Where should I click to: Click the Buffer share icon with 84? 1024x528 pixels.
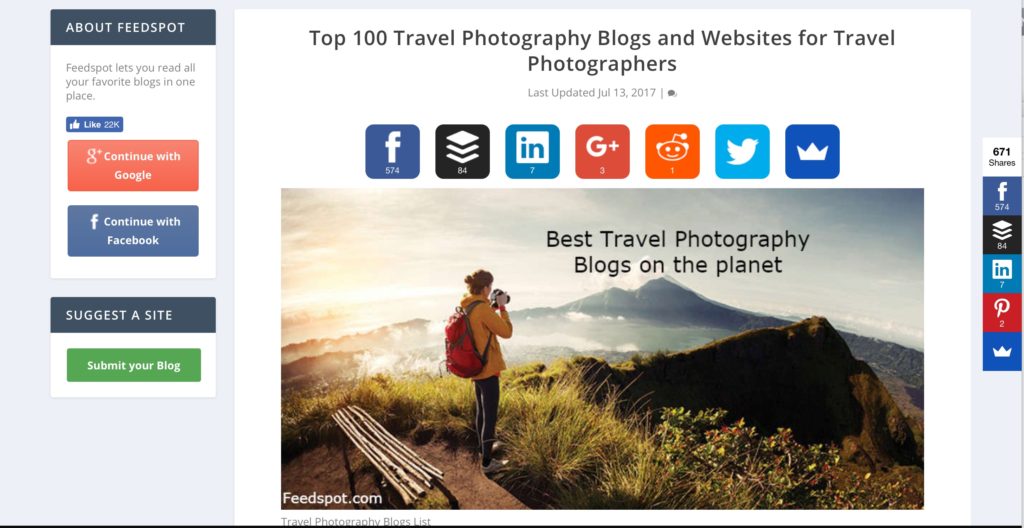462,152
